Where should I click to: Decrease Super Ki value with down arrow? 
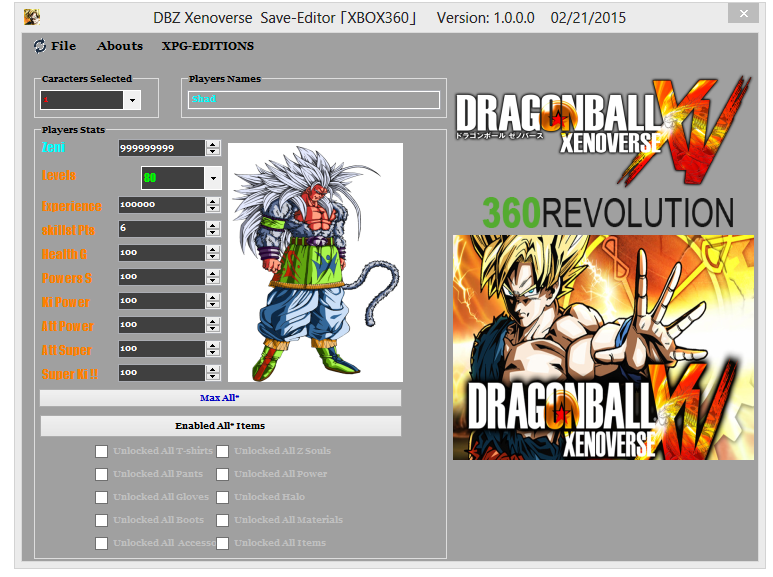213,377
